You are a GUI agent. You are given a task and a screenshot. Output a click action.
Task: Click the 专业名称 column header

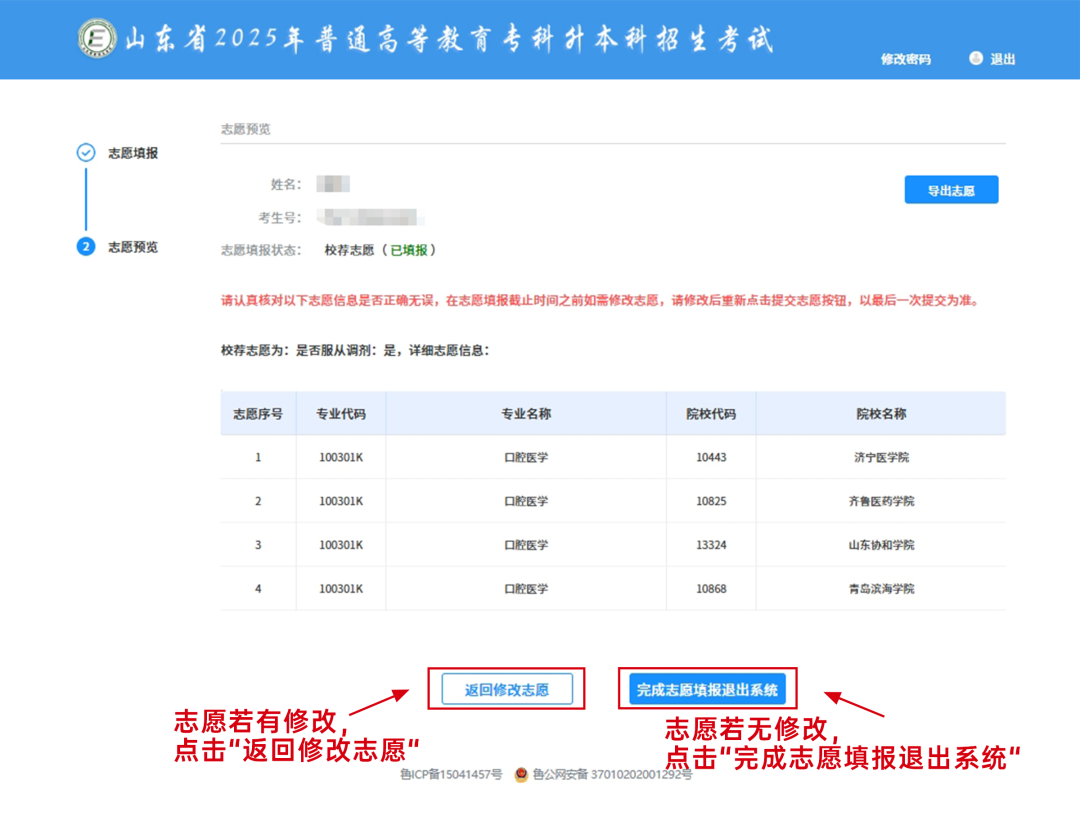click(x=524, y=413)
